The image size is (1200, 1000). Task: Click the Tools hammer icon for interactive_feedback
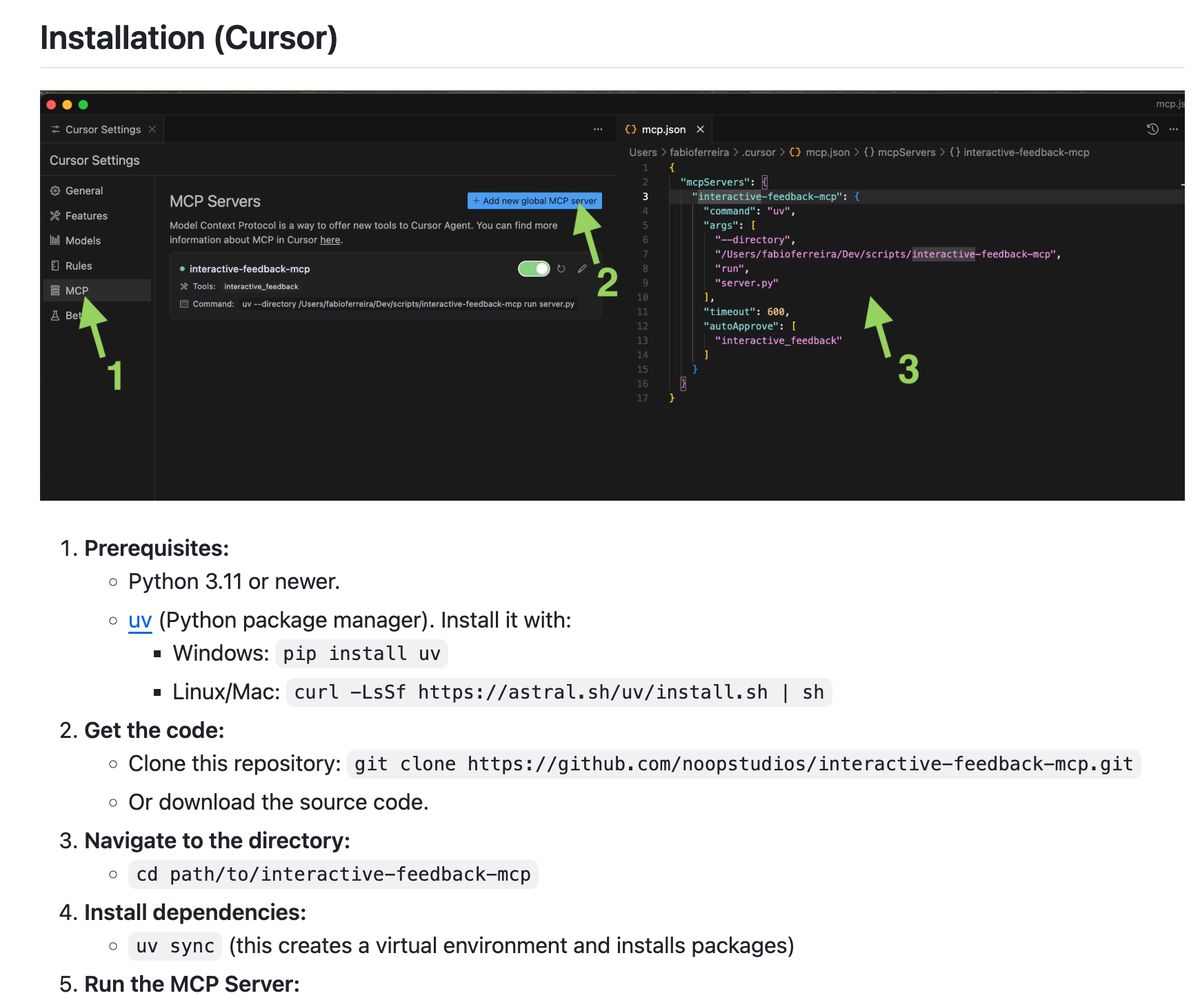click(186, 288)
